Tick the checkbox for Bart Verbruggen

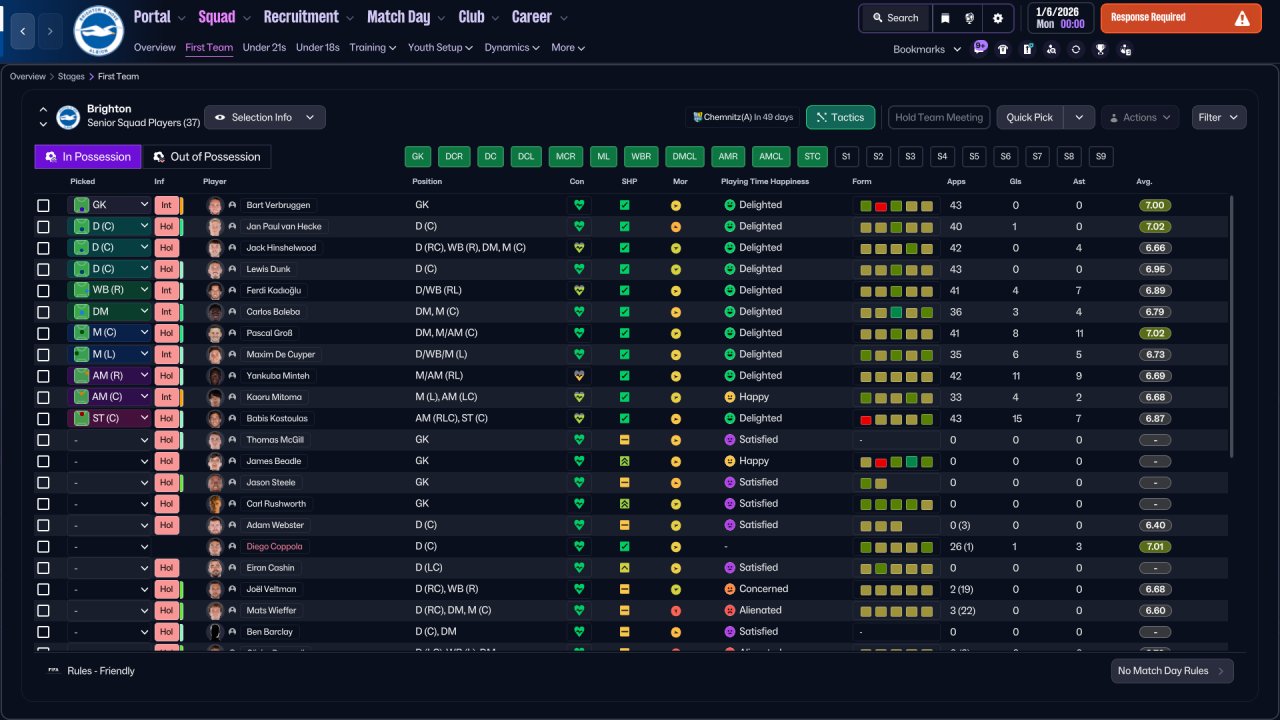point(43,205)
